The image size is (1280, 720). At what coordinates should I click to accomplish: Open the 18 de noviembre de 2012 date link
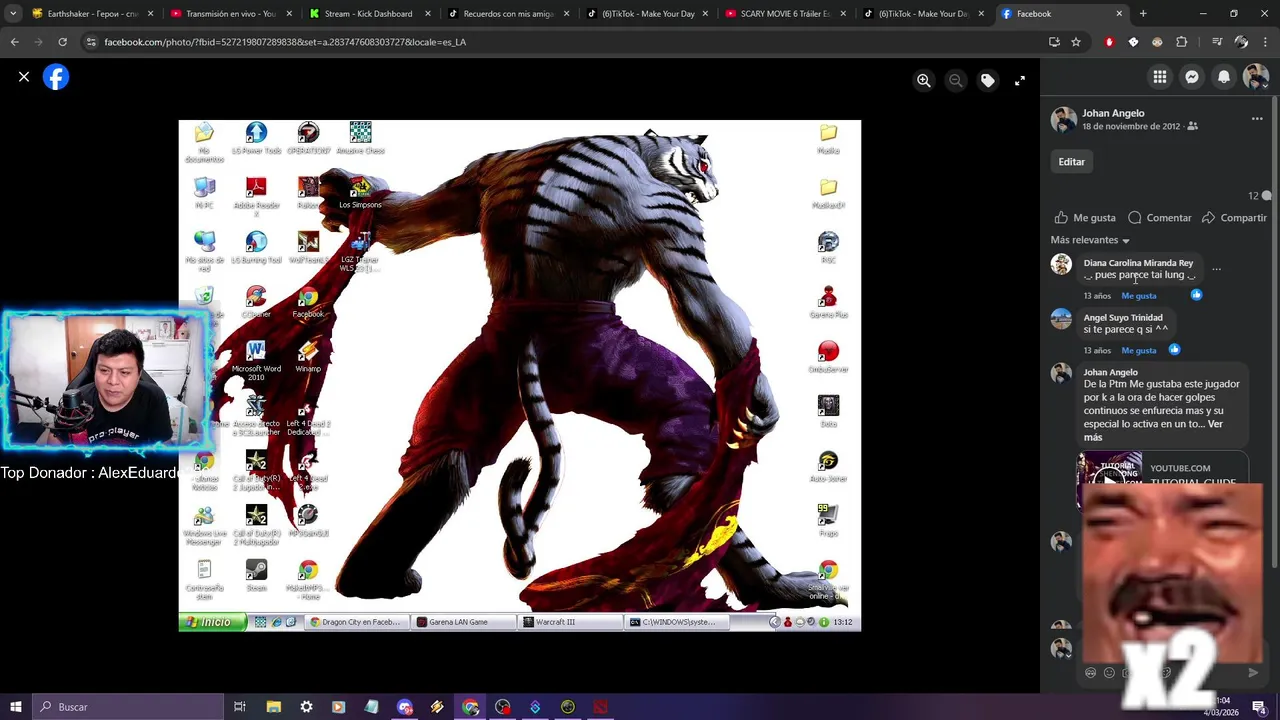pos(1131,127)
